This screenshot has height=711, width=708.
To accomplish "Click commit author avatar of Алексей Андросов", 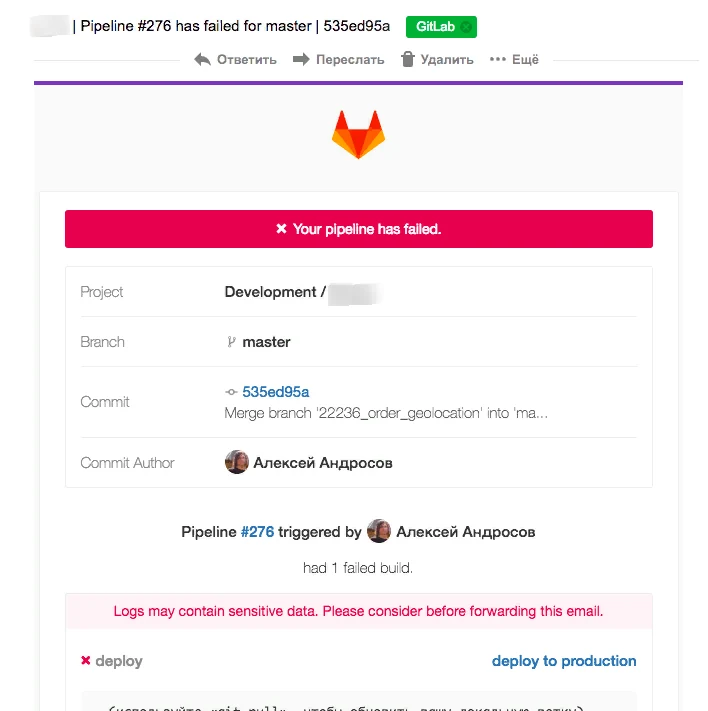I will pos(237,462).
